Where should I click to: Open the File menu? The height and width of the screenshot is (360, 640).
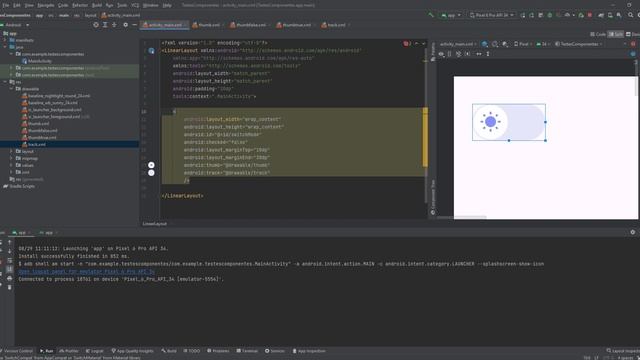[x=6, y=5]
